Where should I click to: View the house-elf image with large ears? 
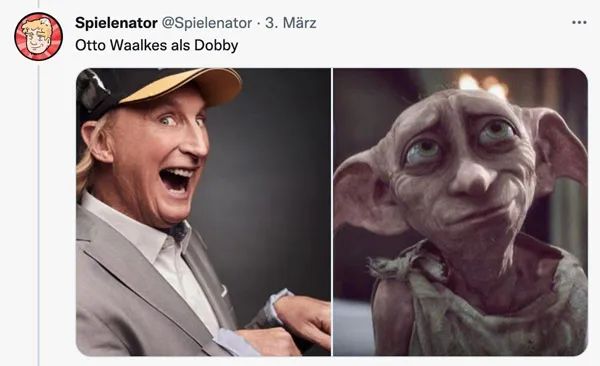[460, 212]
